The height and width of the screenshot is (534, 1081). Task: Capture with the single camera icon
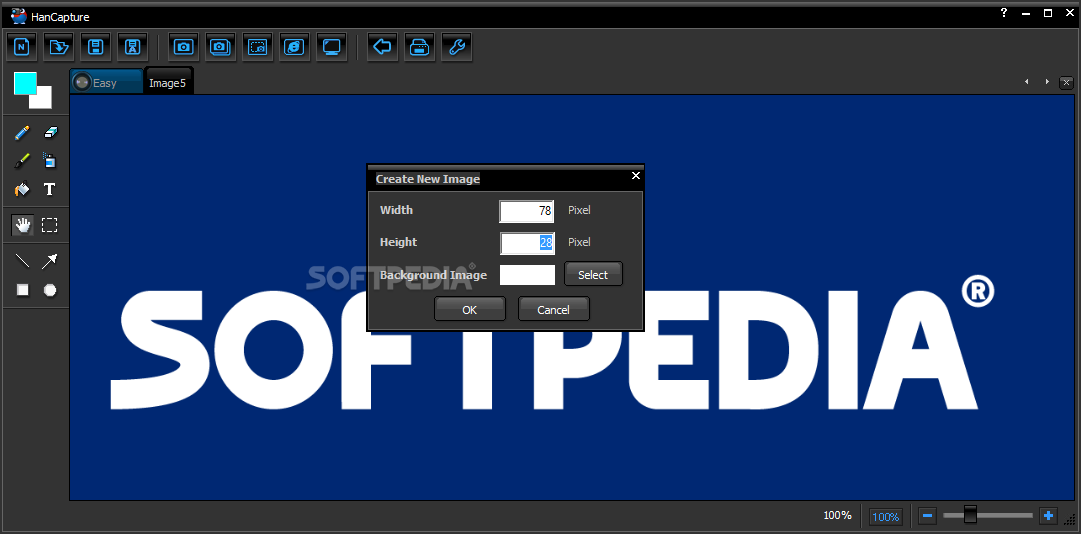[183, 47]
